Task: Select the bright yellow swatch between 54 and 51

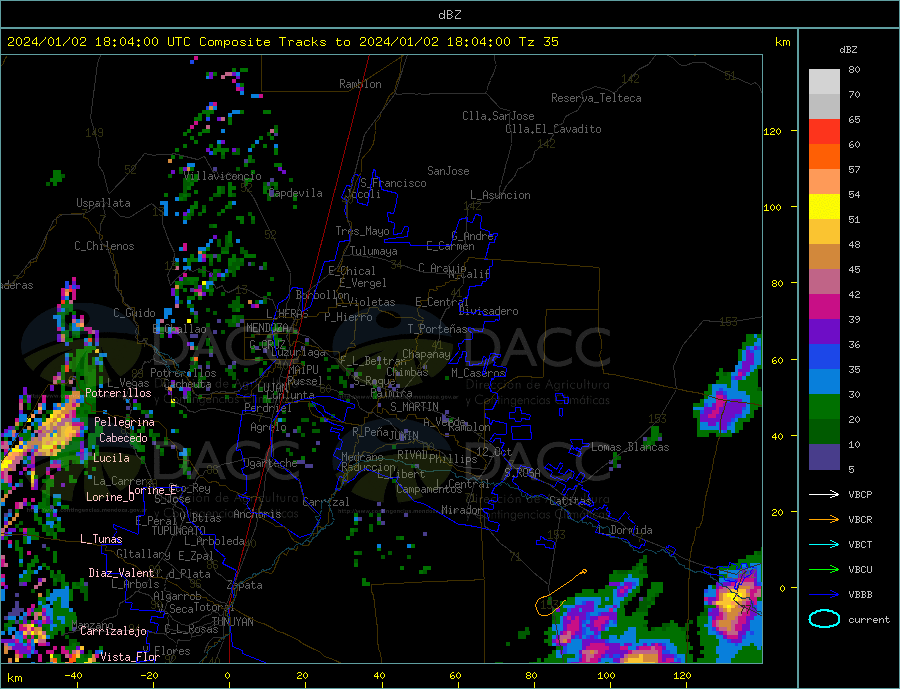Action: click(824, 207)
